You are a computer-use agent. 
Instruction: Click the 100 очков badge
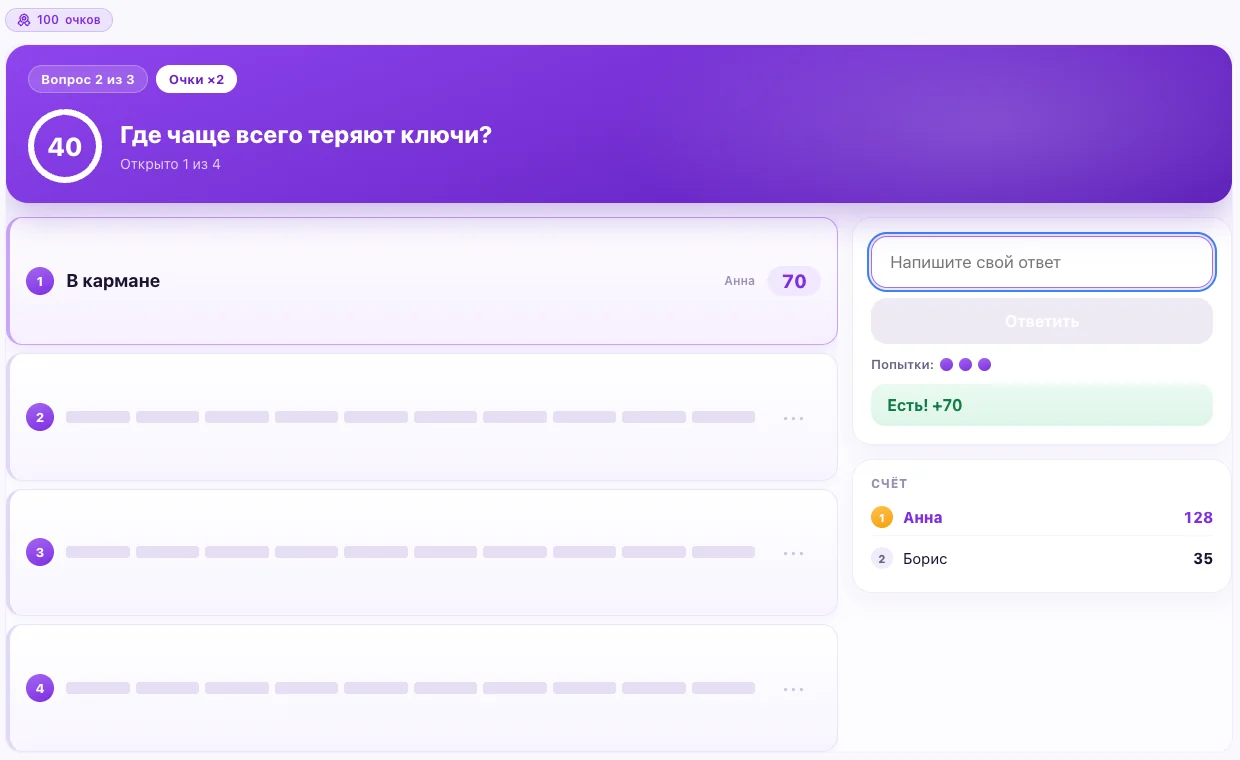(59, 20)
